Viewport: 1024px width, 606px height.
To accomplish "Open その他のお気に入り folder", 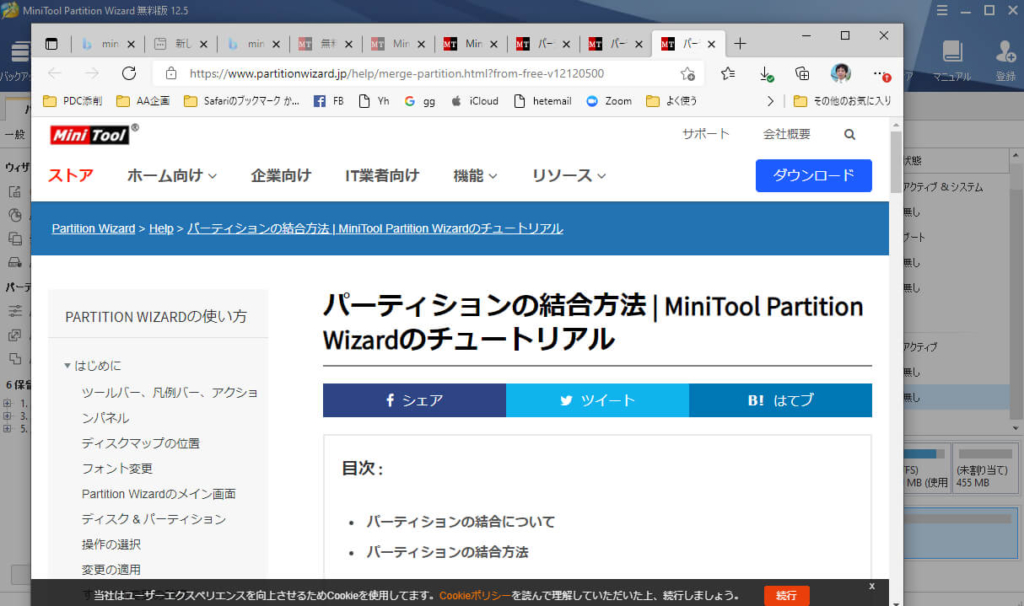I will click(x=842, y=101).
